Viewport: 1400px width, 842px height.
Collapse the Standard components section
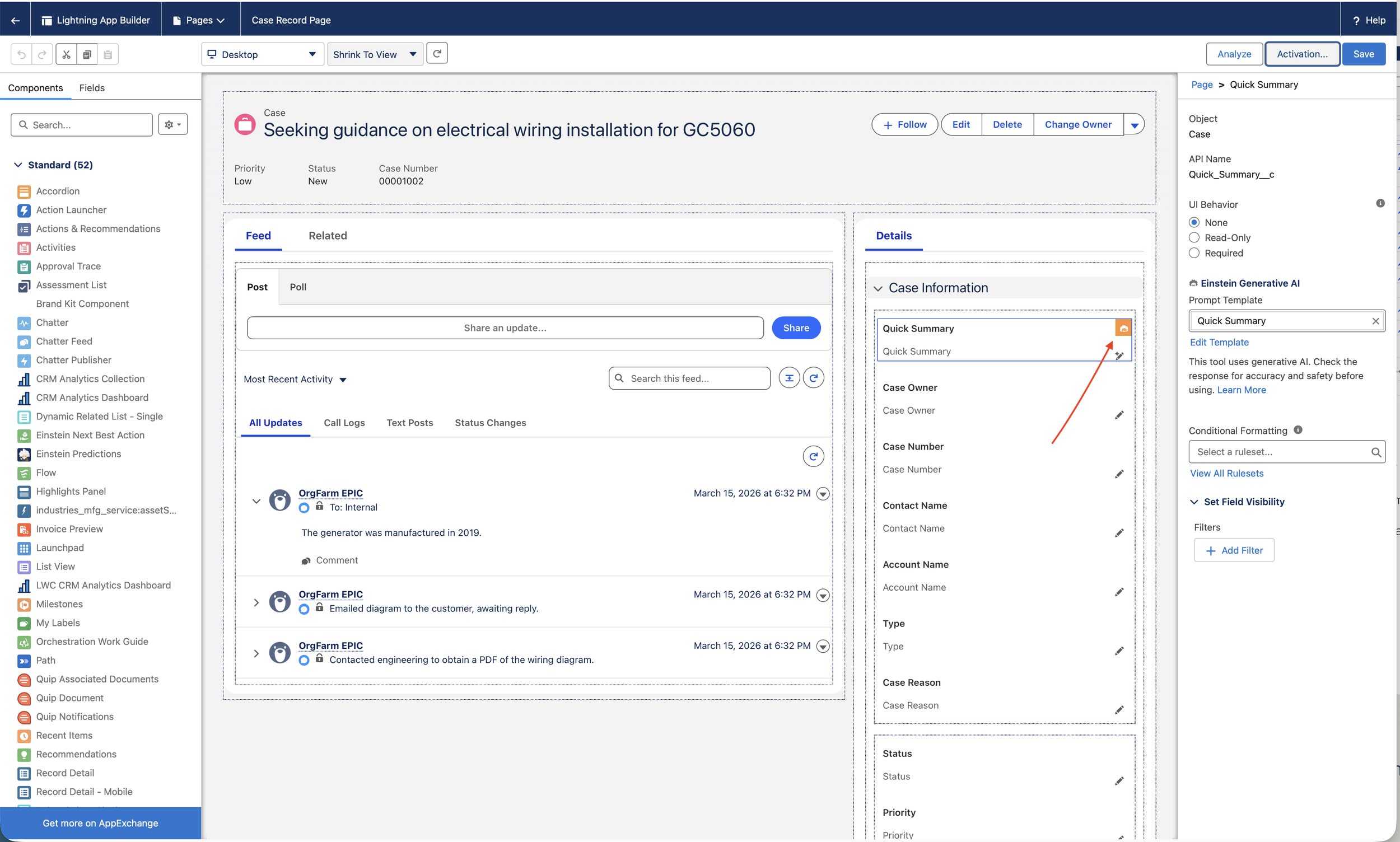(x=18, y=165)
